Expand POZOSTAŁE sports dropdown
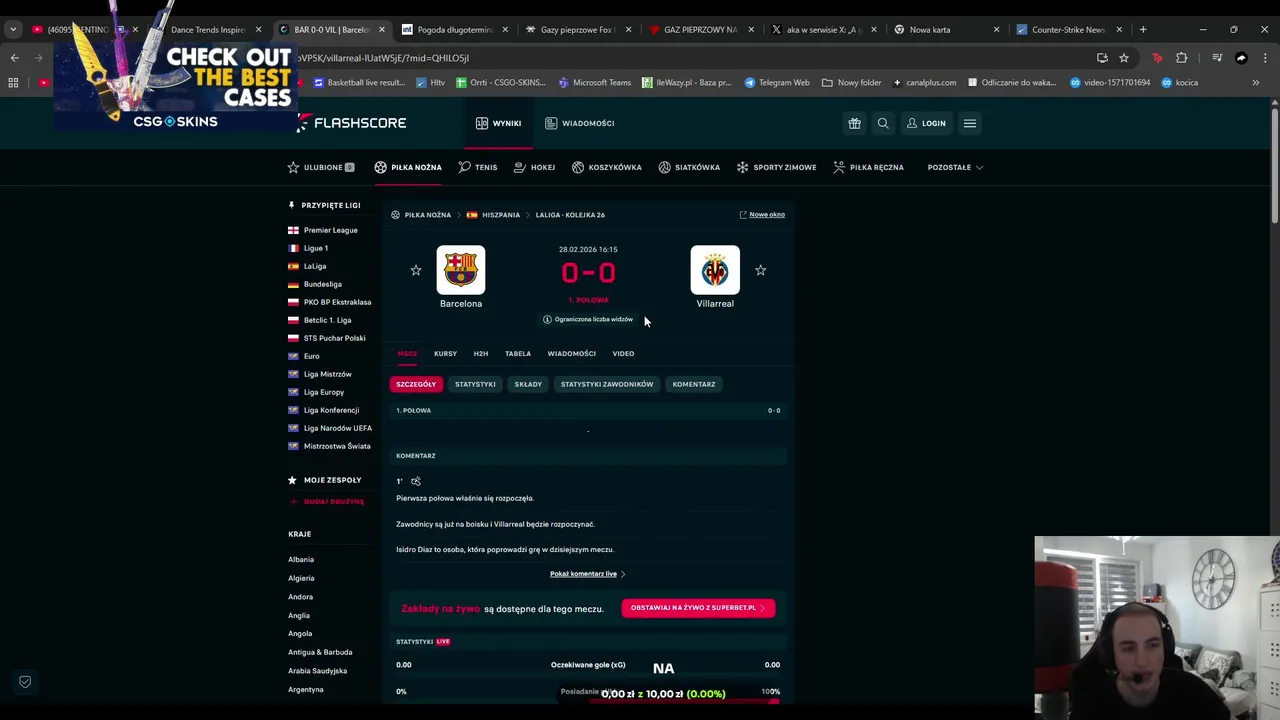The image size is (1280, 720). point(955,167)
